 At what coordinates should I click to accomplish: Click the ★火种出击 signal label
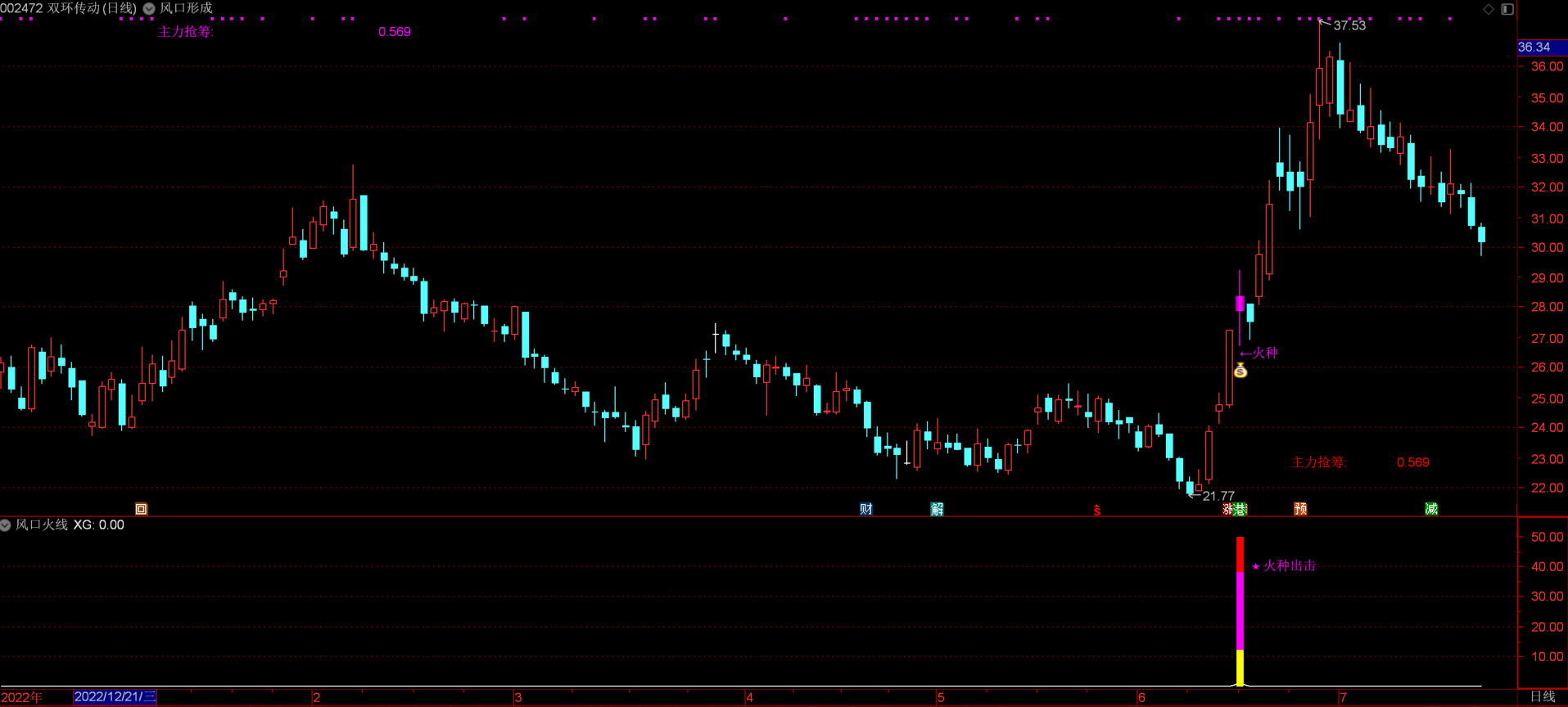[x=1284, y=566]
